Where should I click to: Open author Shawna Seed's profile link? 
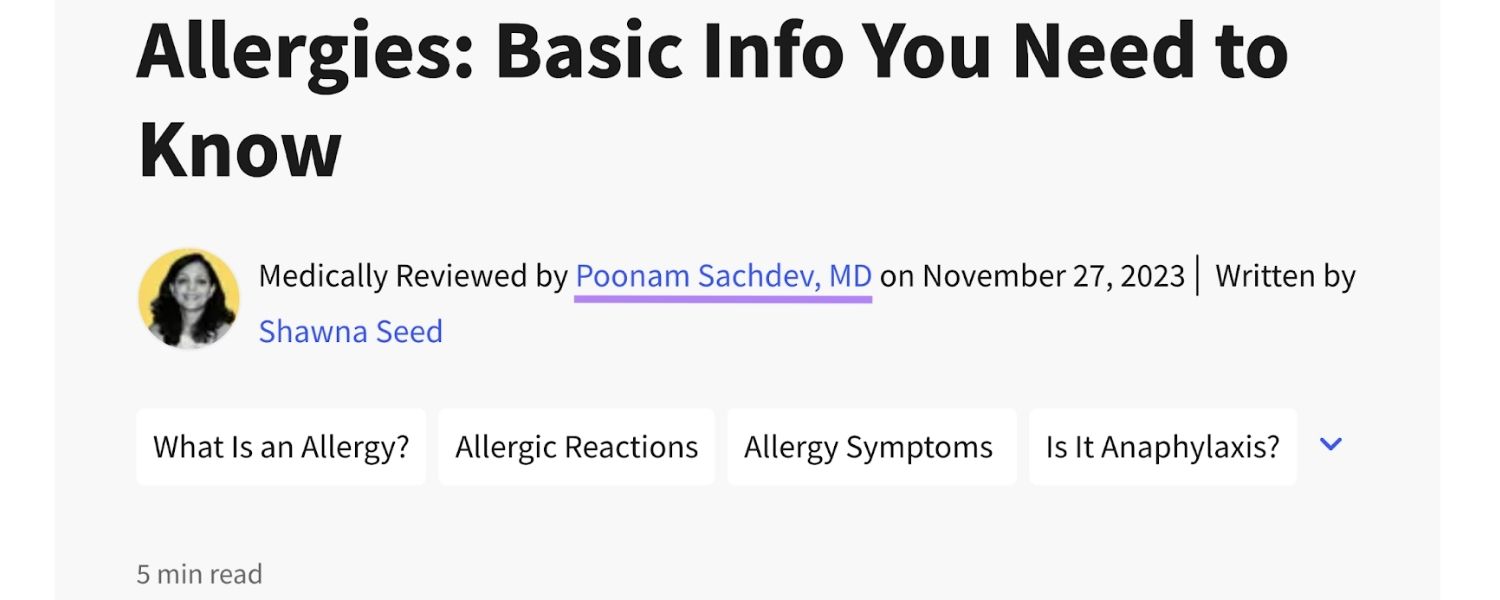click(x=350, y=331)
